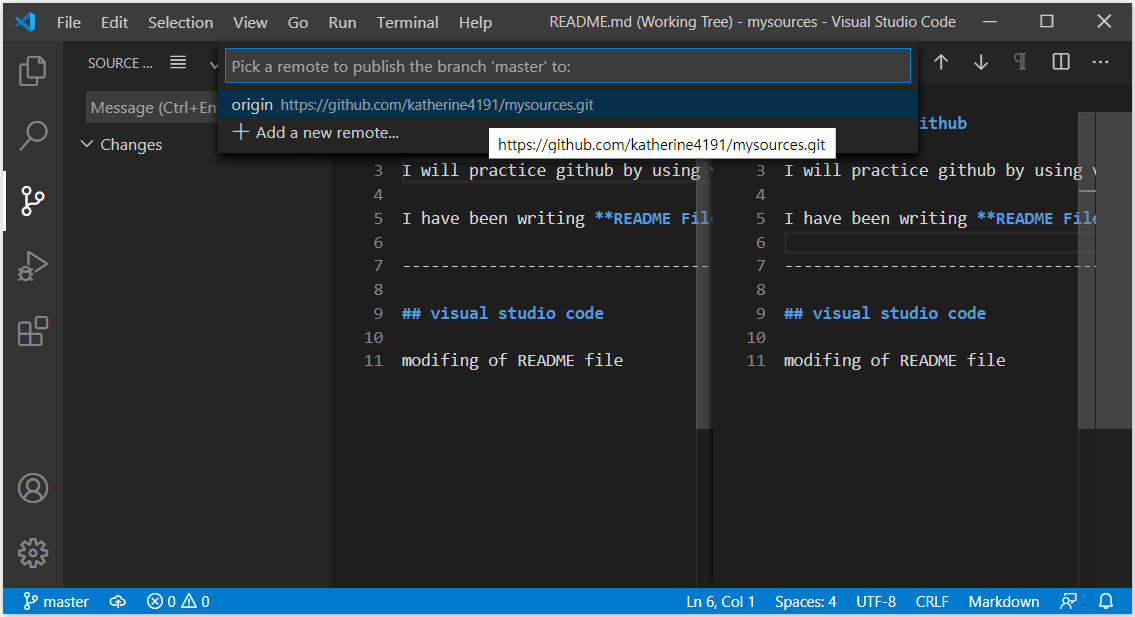Click the left pane vertical scrollbar

pyautogui.click(x=704, y=295)
